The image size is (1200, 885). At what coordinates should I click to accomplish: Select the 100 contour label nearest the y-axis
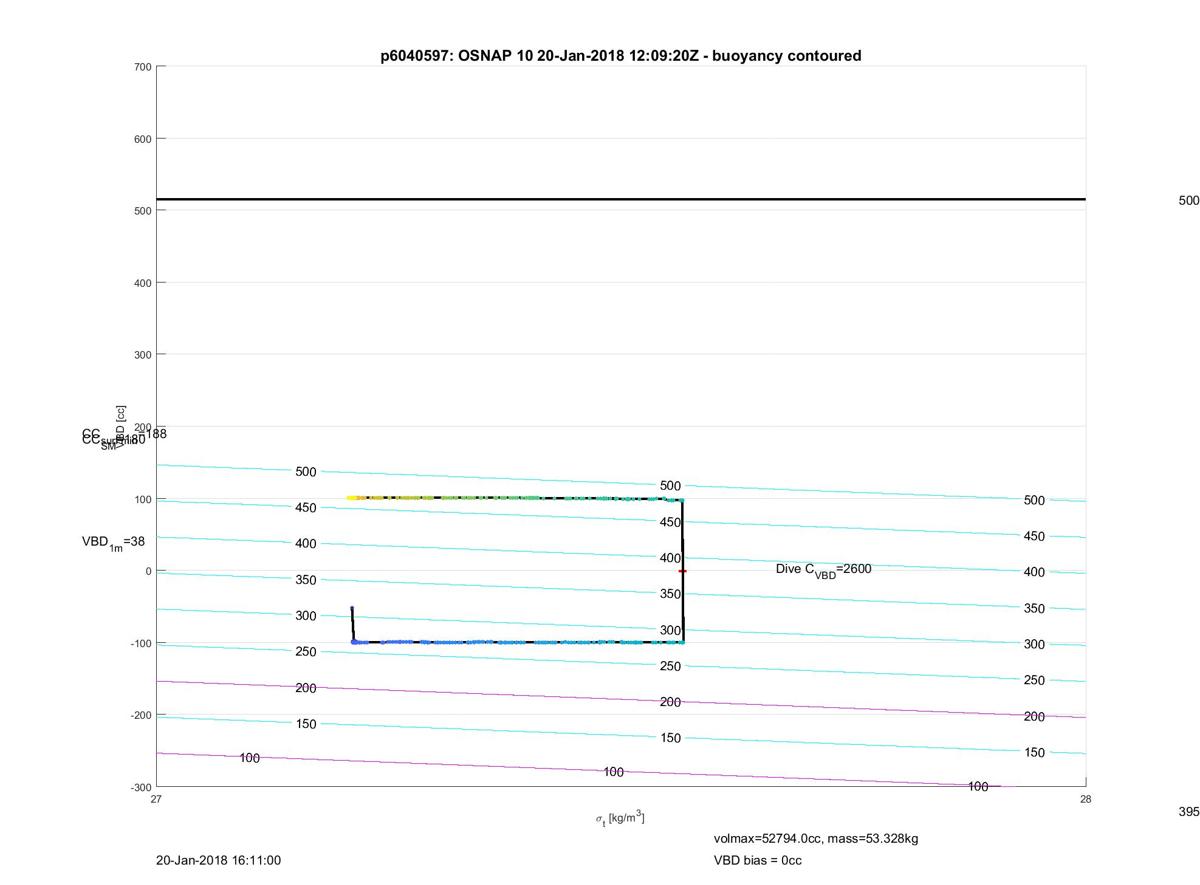(249, 758)
